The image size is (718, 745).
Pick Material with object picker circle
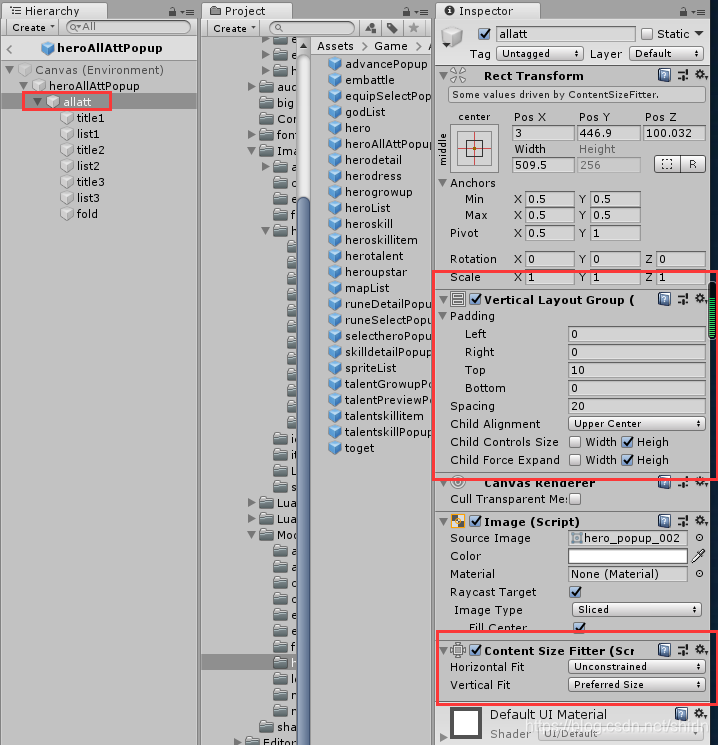click(699, 574)
